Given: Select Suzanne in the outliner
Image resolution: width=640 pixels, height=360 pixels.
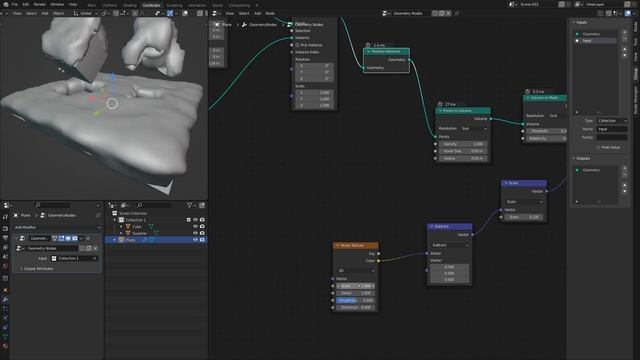Looking at the screenshot, I should pos(139,233).
